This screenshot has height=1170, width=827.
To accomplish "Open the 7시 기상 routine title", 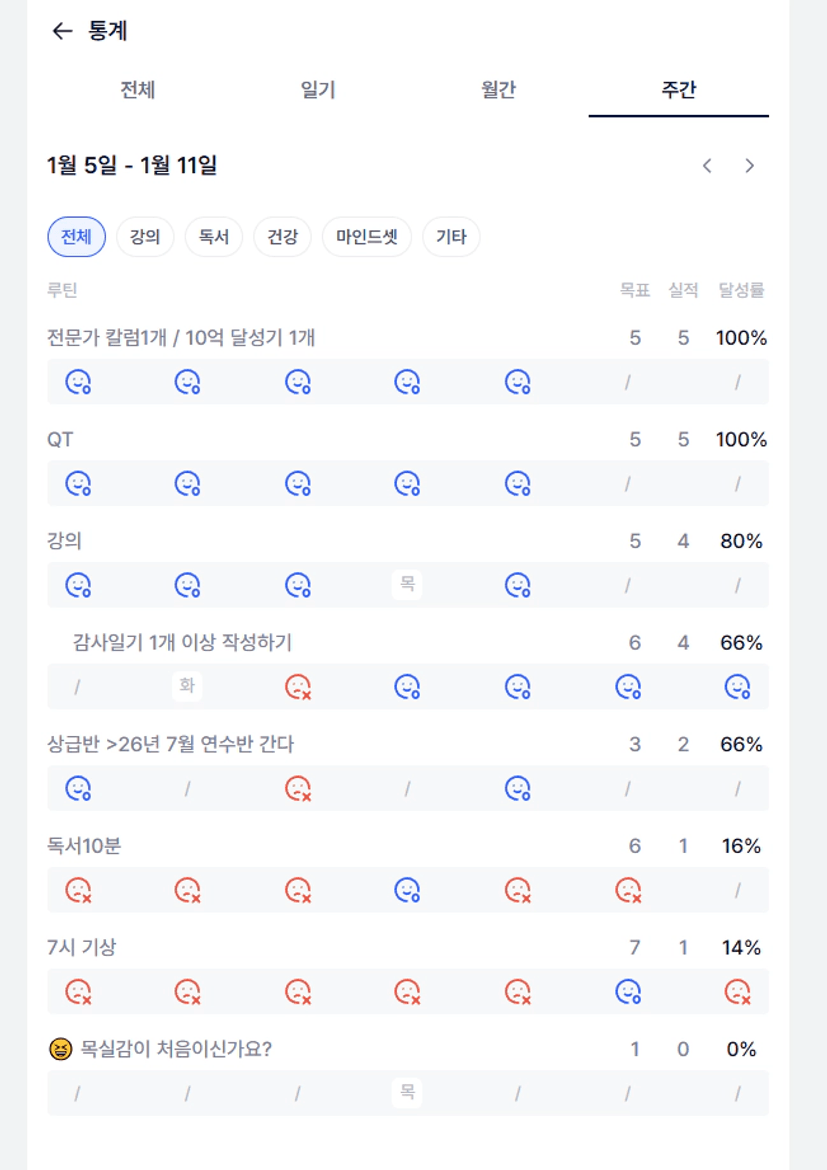I will (81, 947).
